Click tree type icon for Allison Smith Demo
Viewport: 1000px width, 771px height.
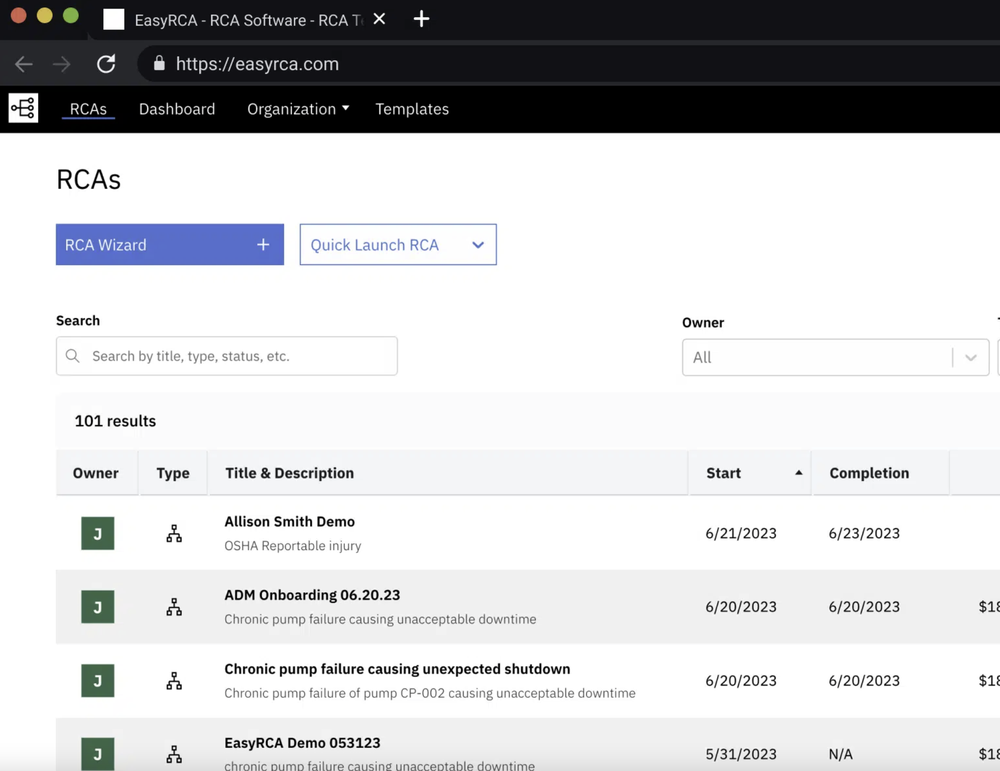(x=174, y=534)
